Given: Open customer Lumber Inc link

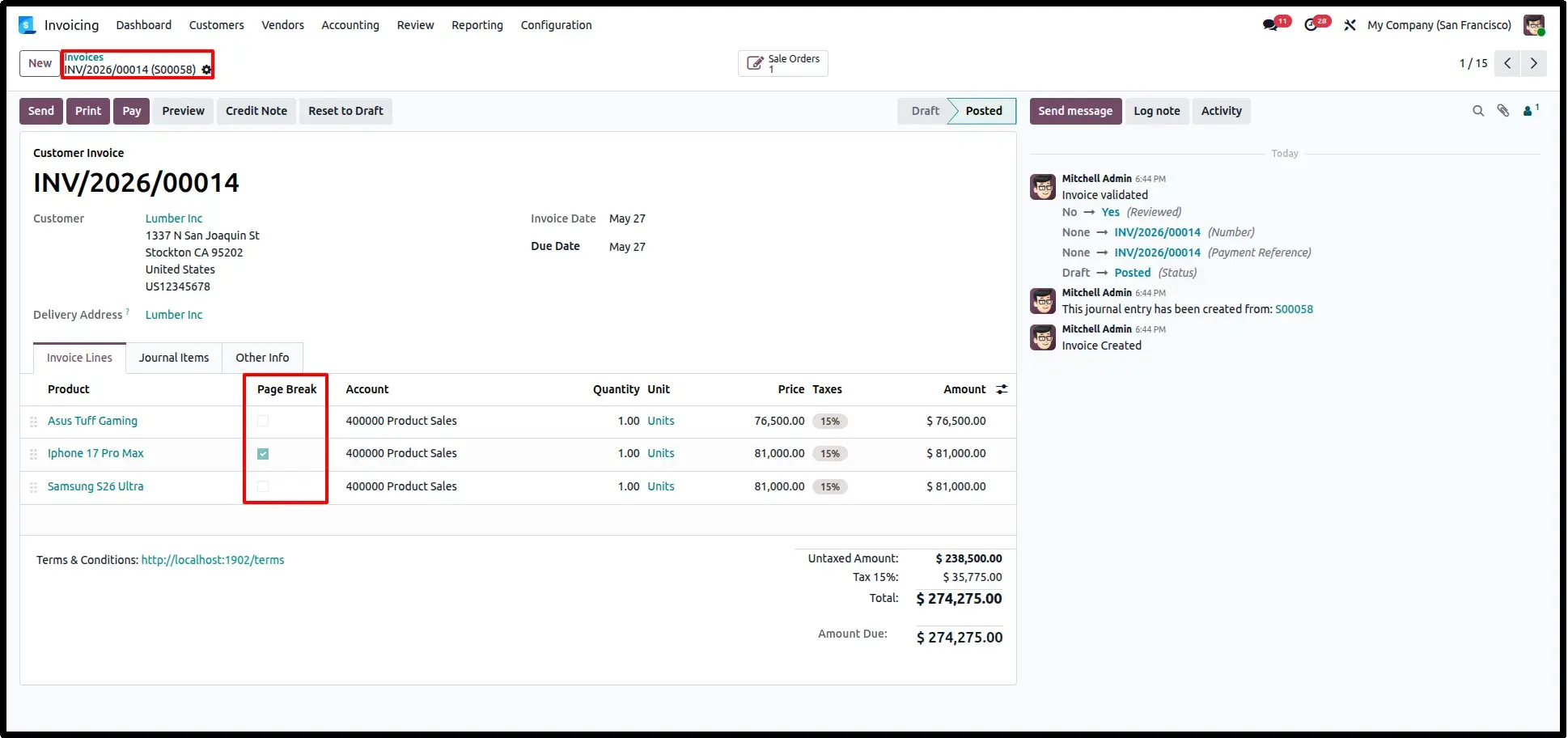Looking at the screenshot, I should tap(174, 218).
